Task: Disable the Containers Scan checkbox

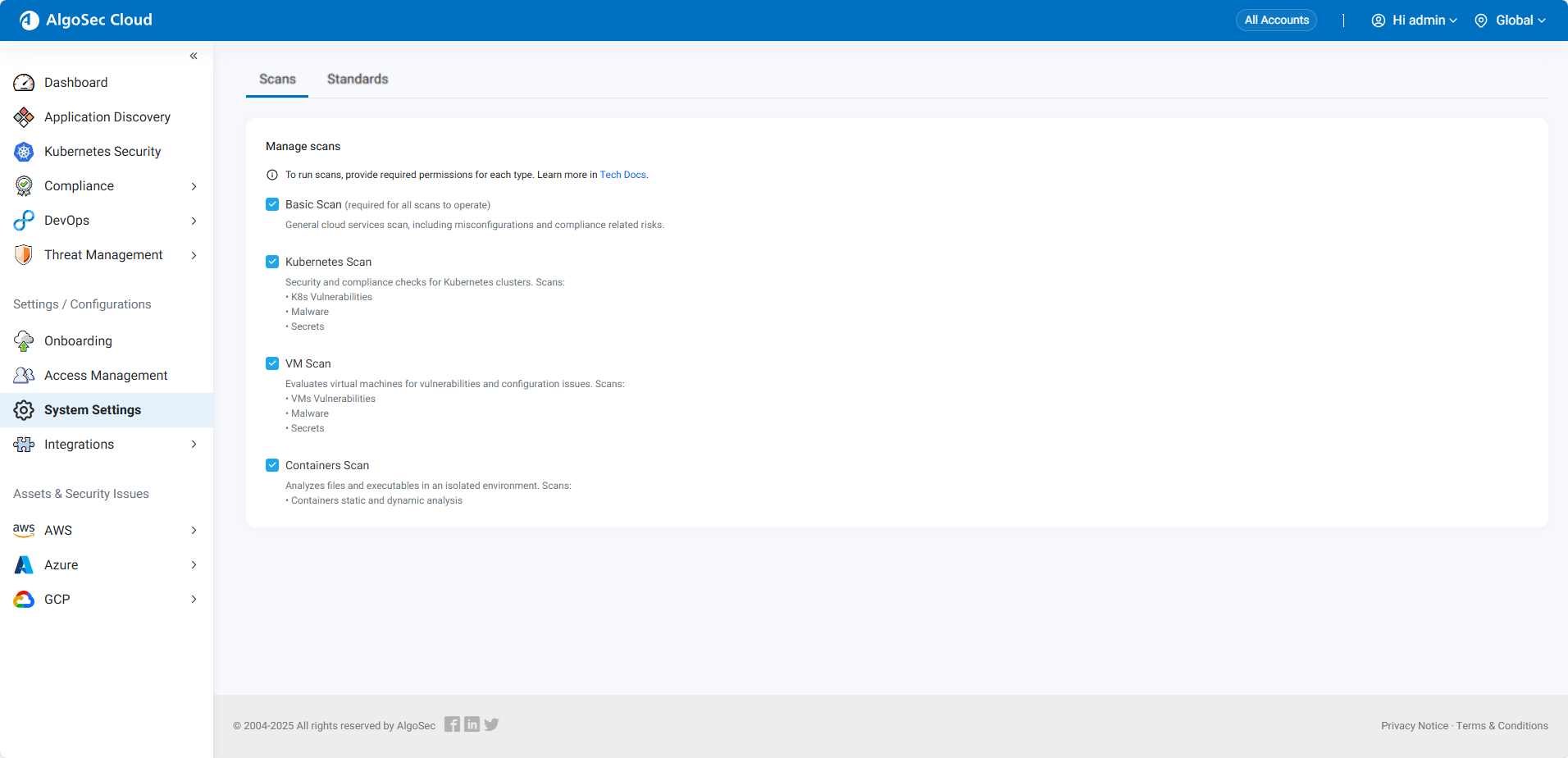Action: pos(272,465)
